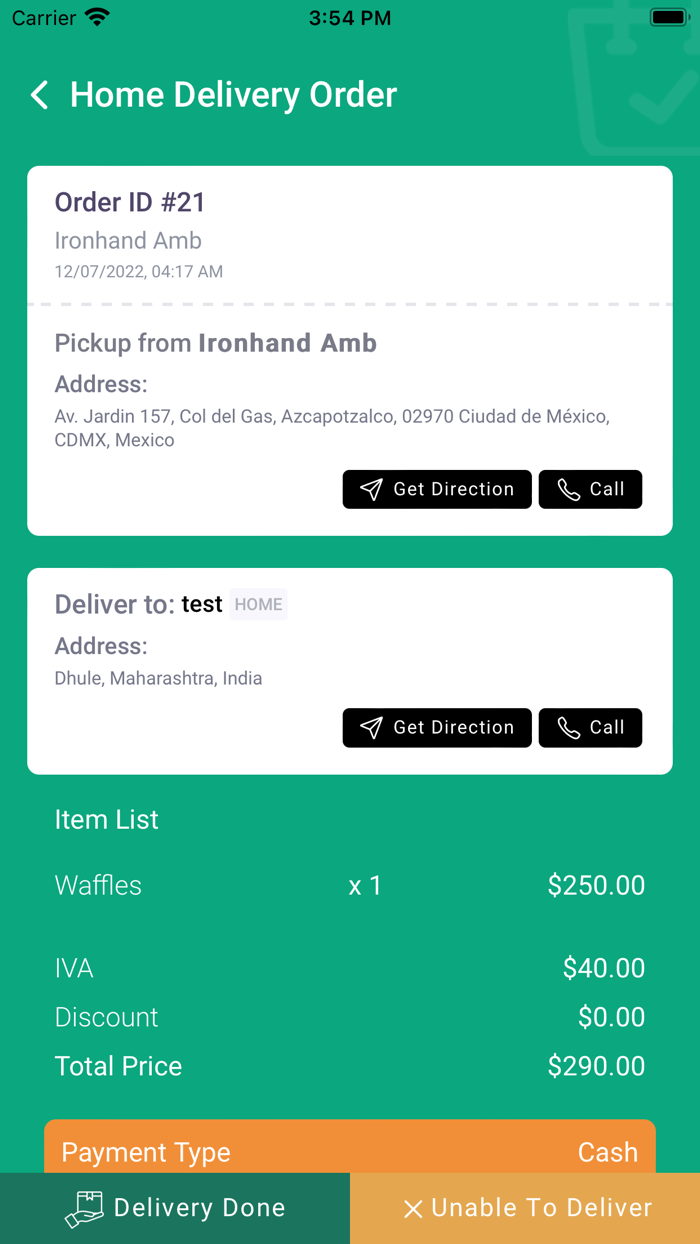Mark the order as Delivery Done
This screenshot has width=700, height=1244.
(x=175, y=1208)
